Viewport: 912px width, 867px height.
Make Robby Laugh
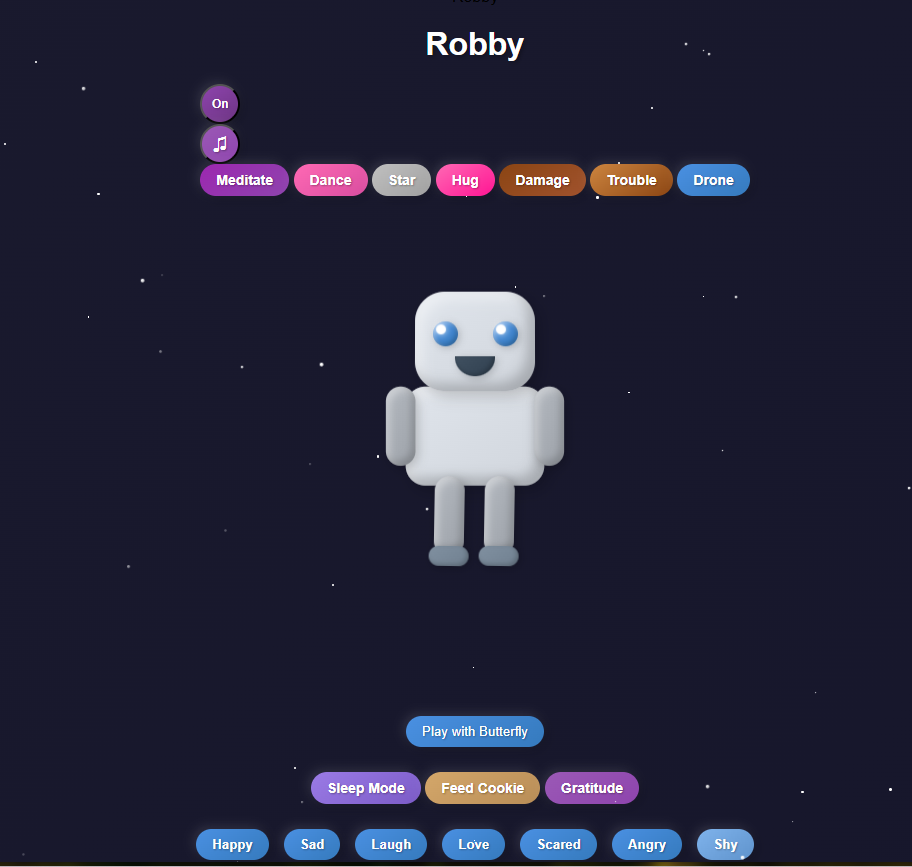[391, 844]
